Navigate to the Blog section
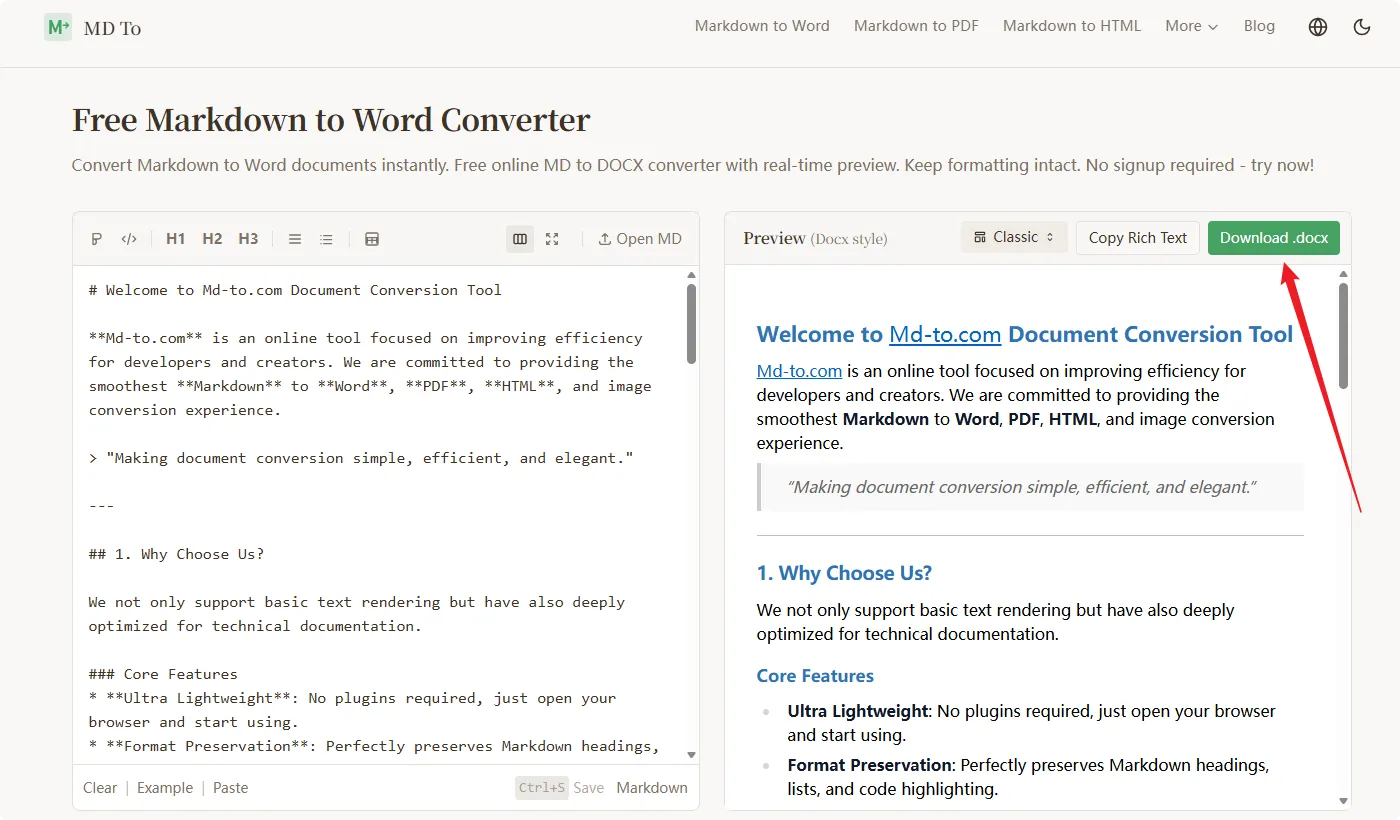The height and width of the screenshot is (820, 1400). [1259, 26]
